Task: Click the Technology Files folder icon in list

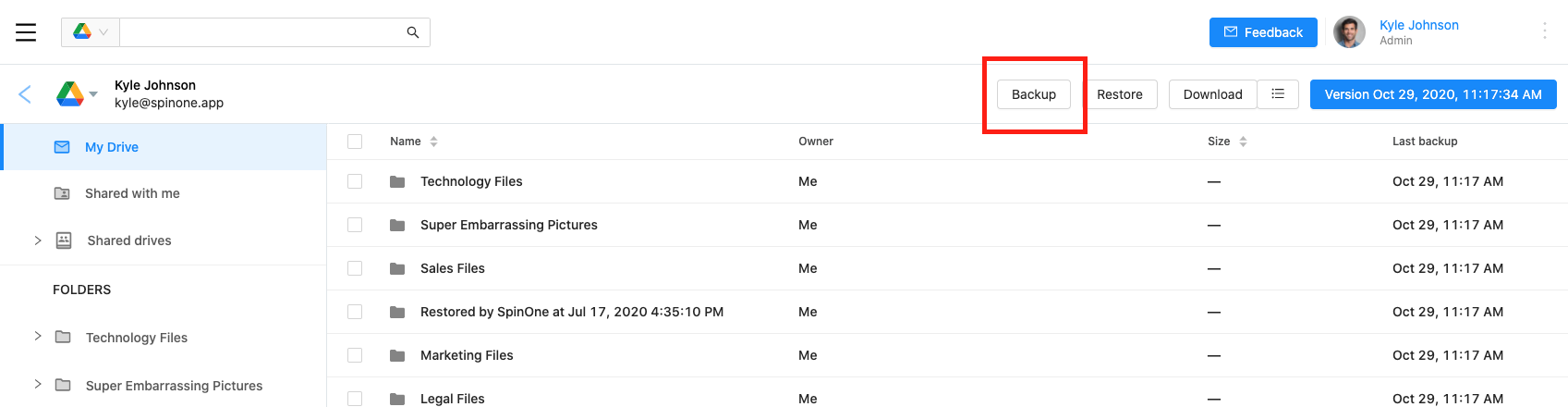Action: point(397,182)
